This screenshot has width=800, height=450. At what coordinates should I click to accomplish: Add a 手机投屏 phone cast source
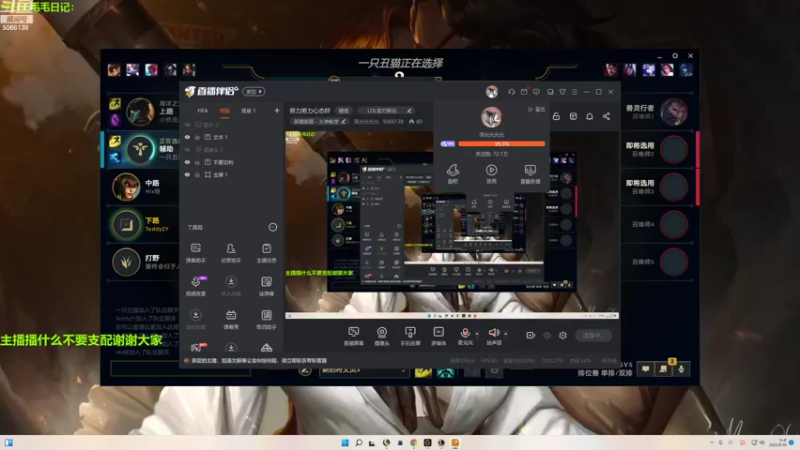click(x=410, y=336)
